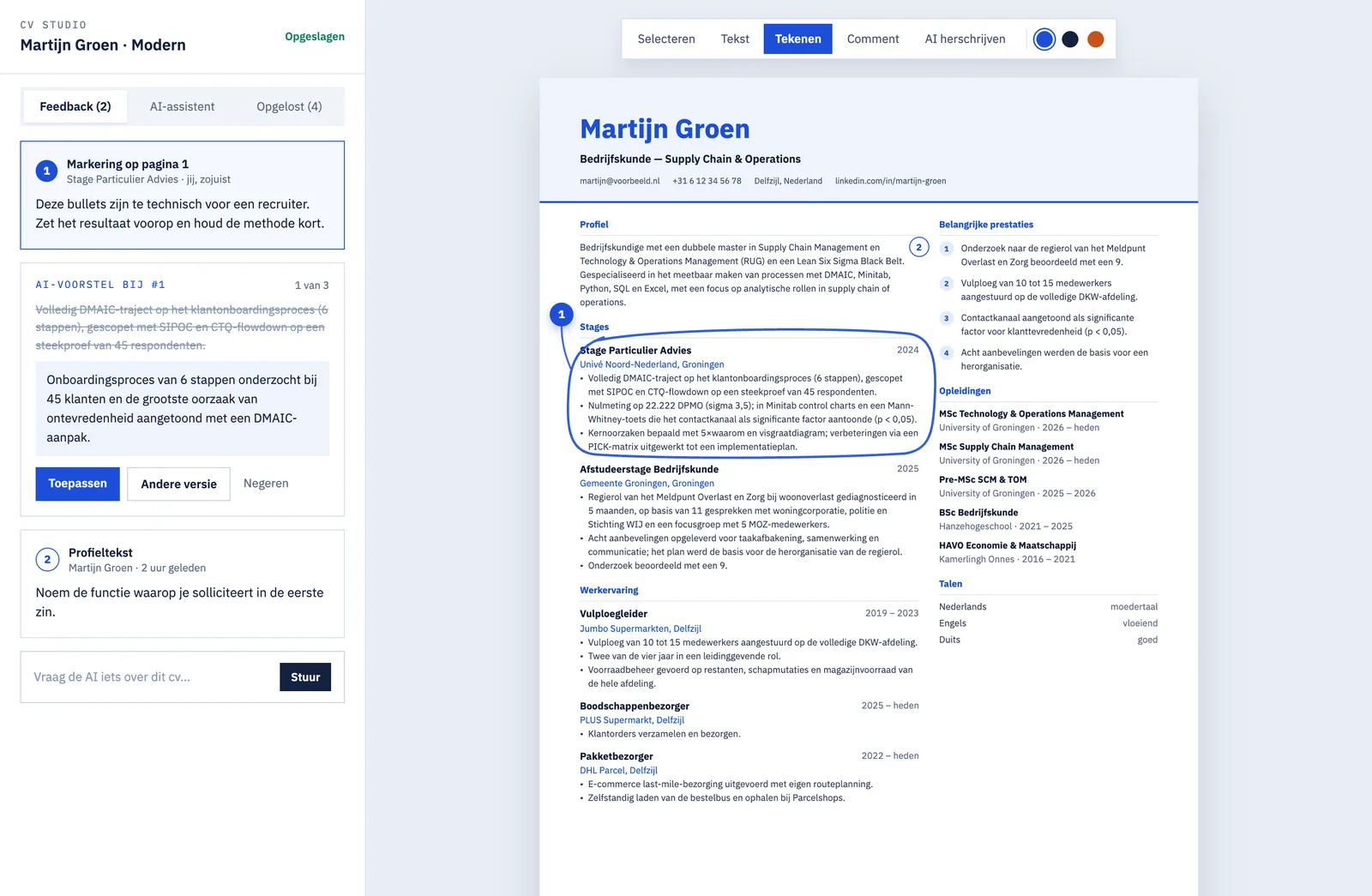Dismiss the suggestion with Negeren

click(266, 484)
